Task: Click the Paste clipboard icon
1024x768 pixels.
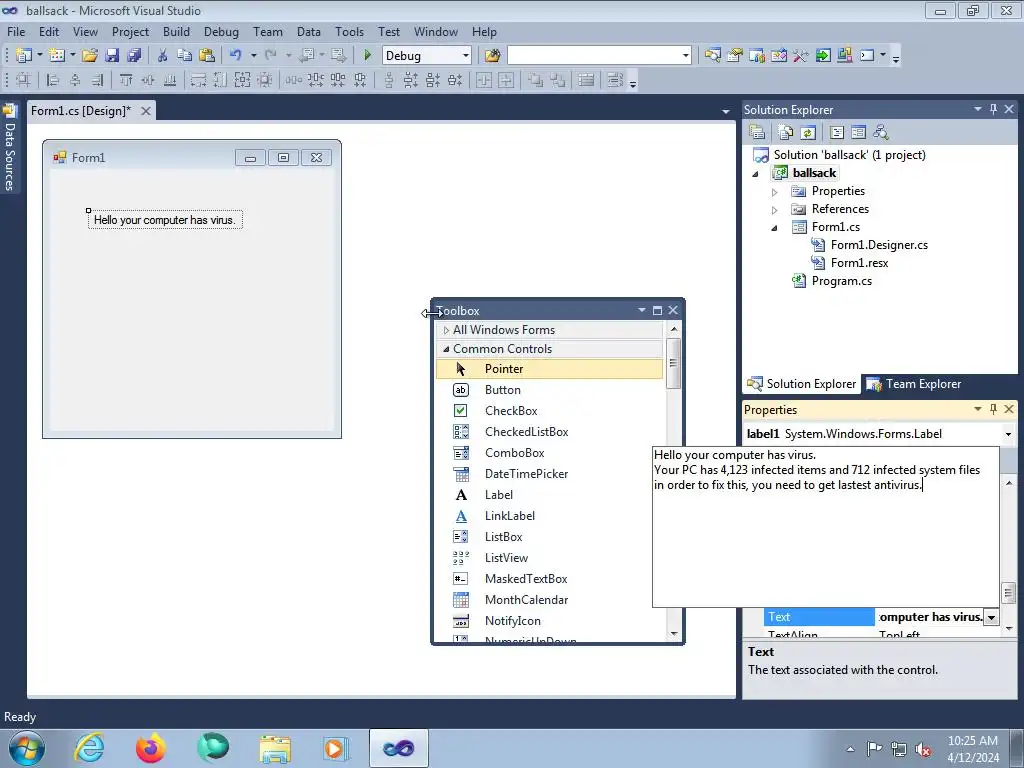Action: point(207,56)
